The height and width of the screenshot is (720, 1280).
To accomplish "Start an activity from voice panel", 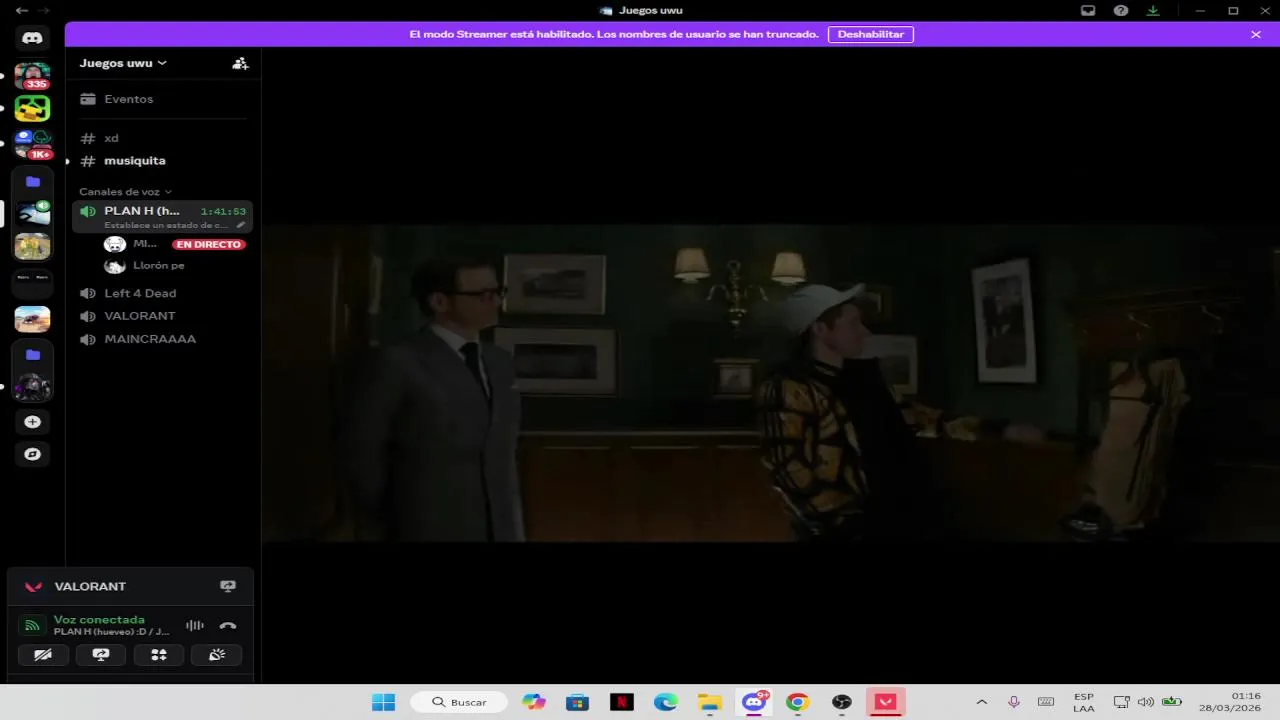I will tap(159, 655).
